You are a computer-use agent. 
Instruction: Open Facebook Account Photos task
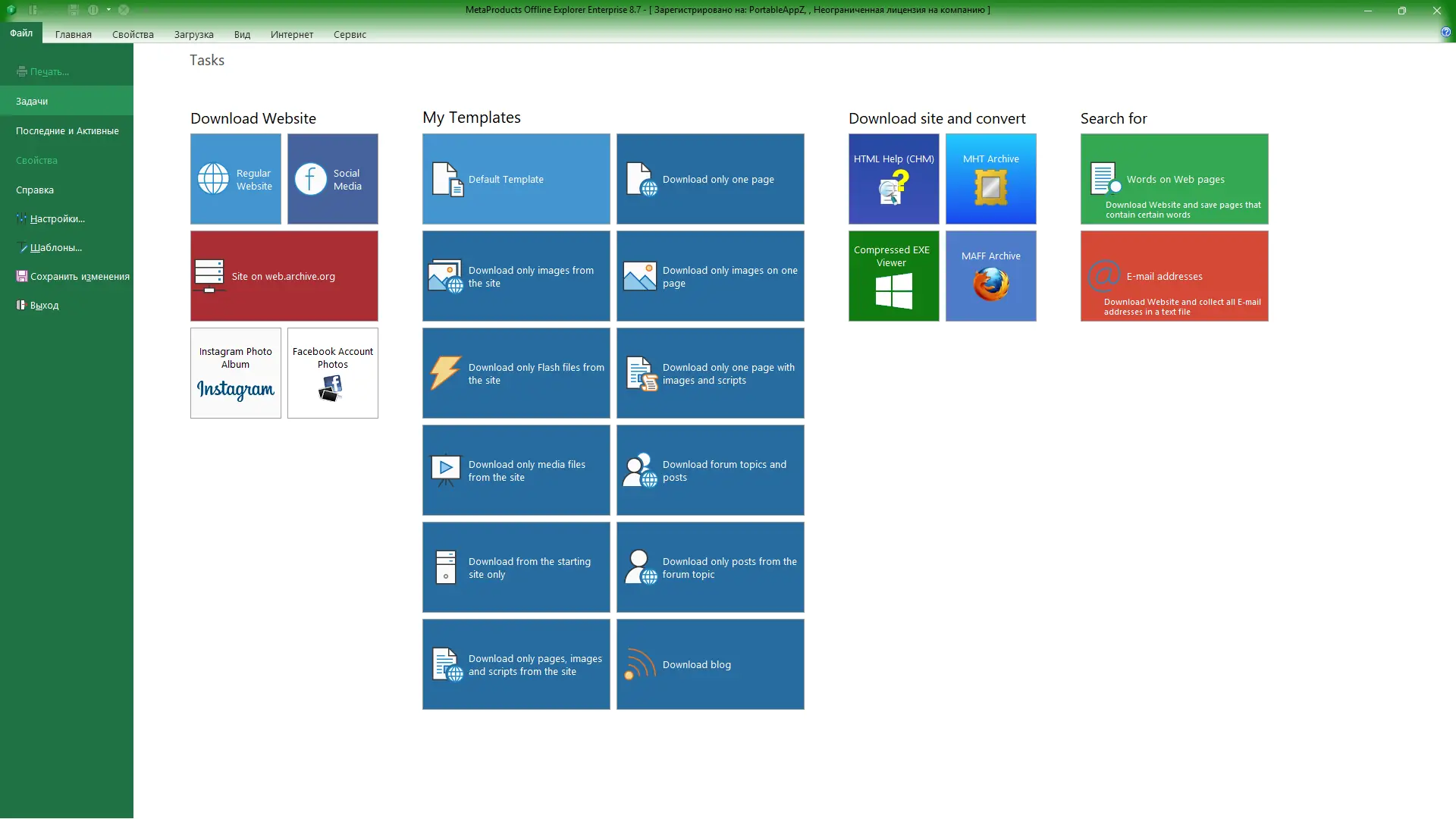pyautogui.click(x=332, y=373)
